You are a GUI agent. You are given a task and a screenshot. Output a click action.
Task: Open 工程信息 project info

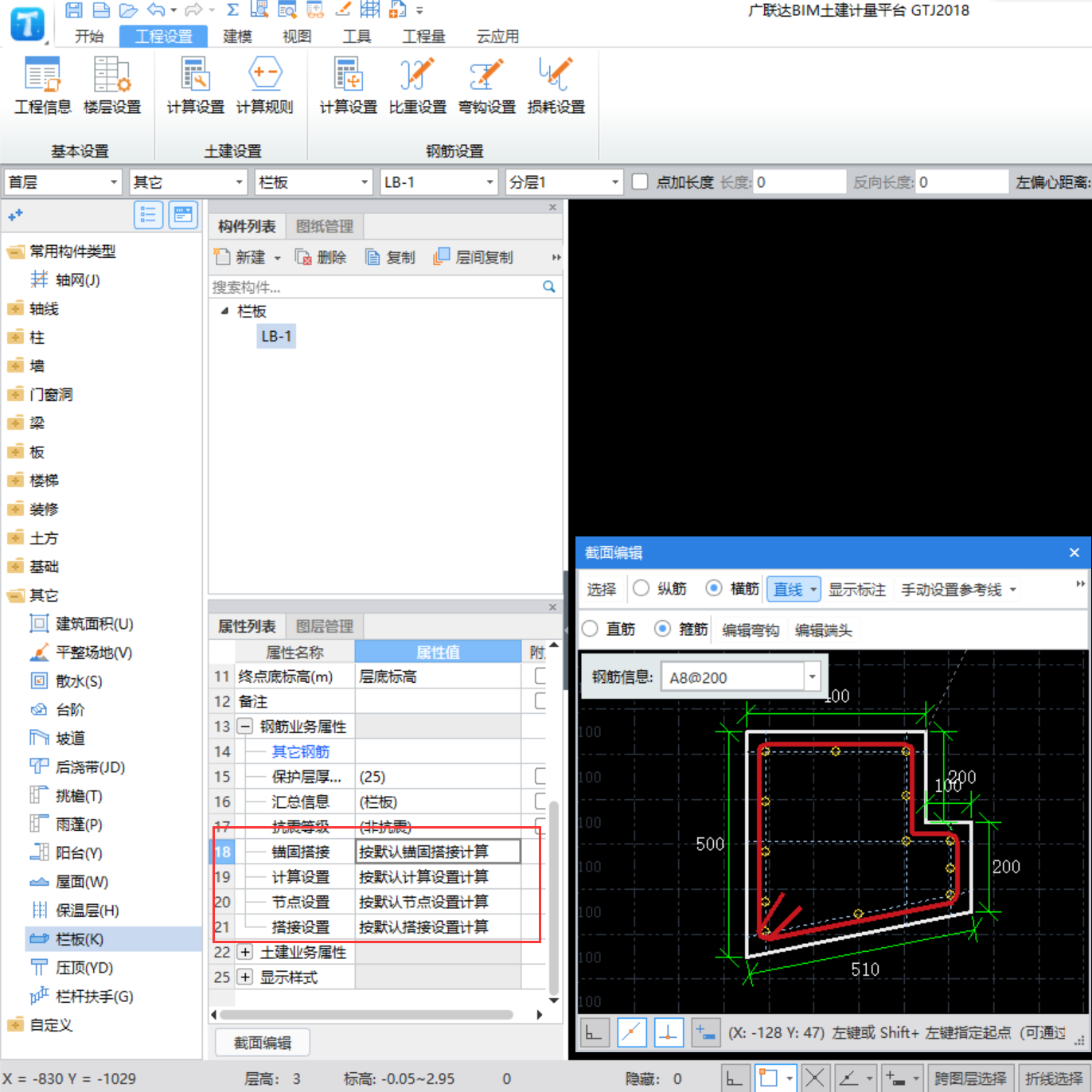point(43,86)
